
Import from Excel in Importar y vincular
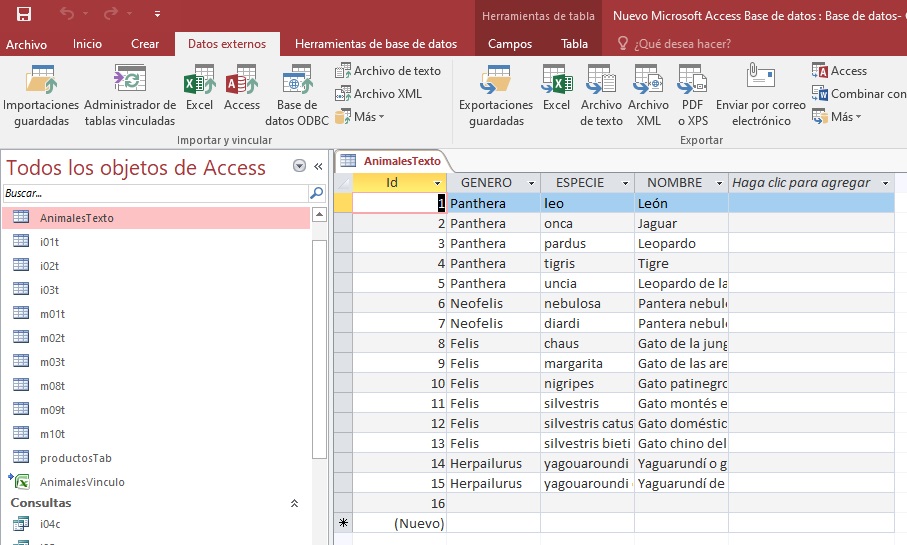(x=200, y=88)
